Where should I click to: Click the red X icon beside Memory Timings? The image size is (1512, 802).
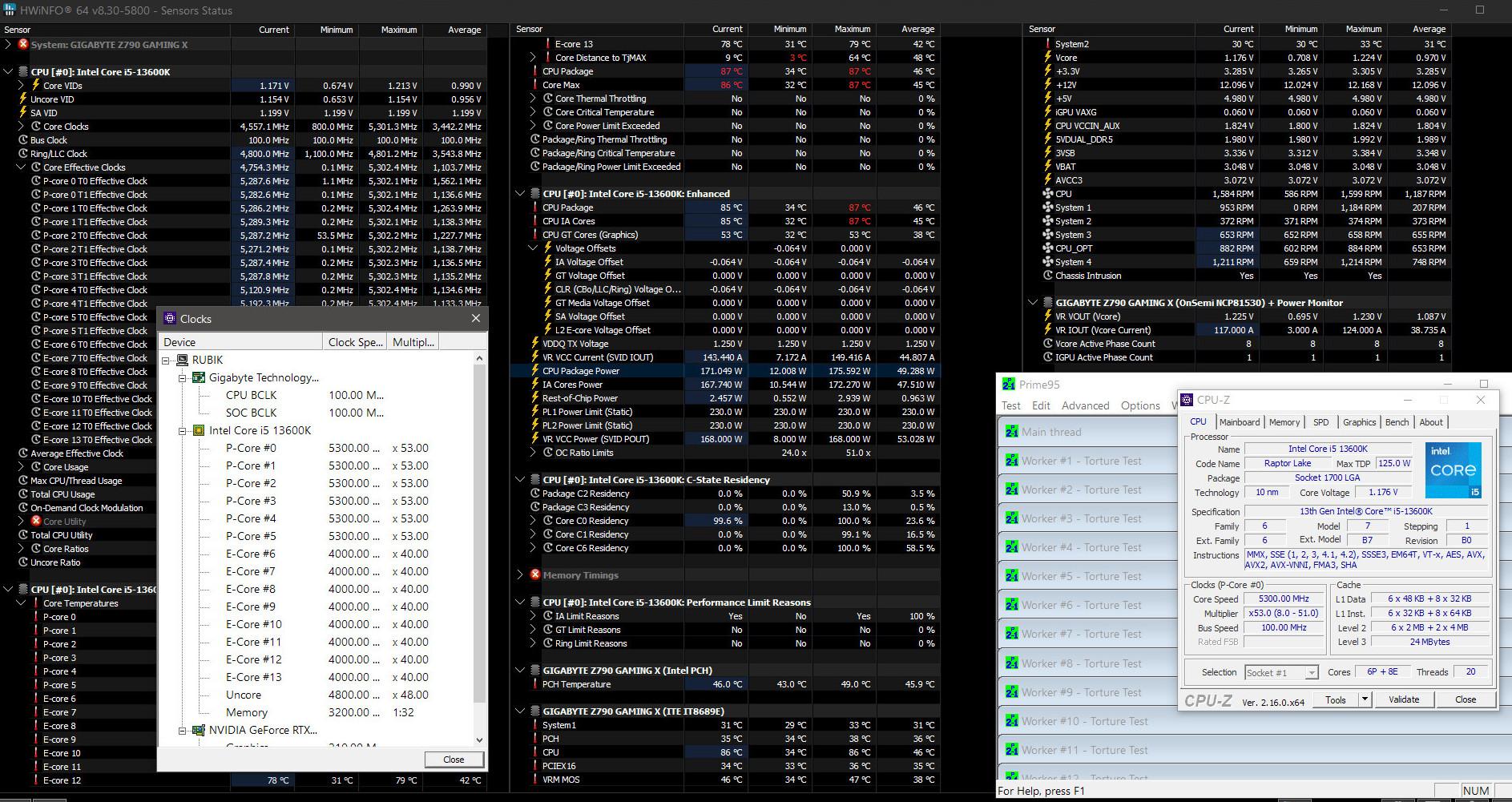[x=535, y=575]
